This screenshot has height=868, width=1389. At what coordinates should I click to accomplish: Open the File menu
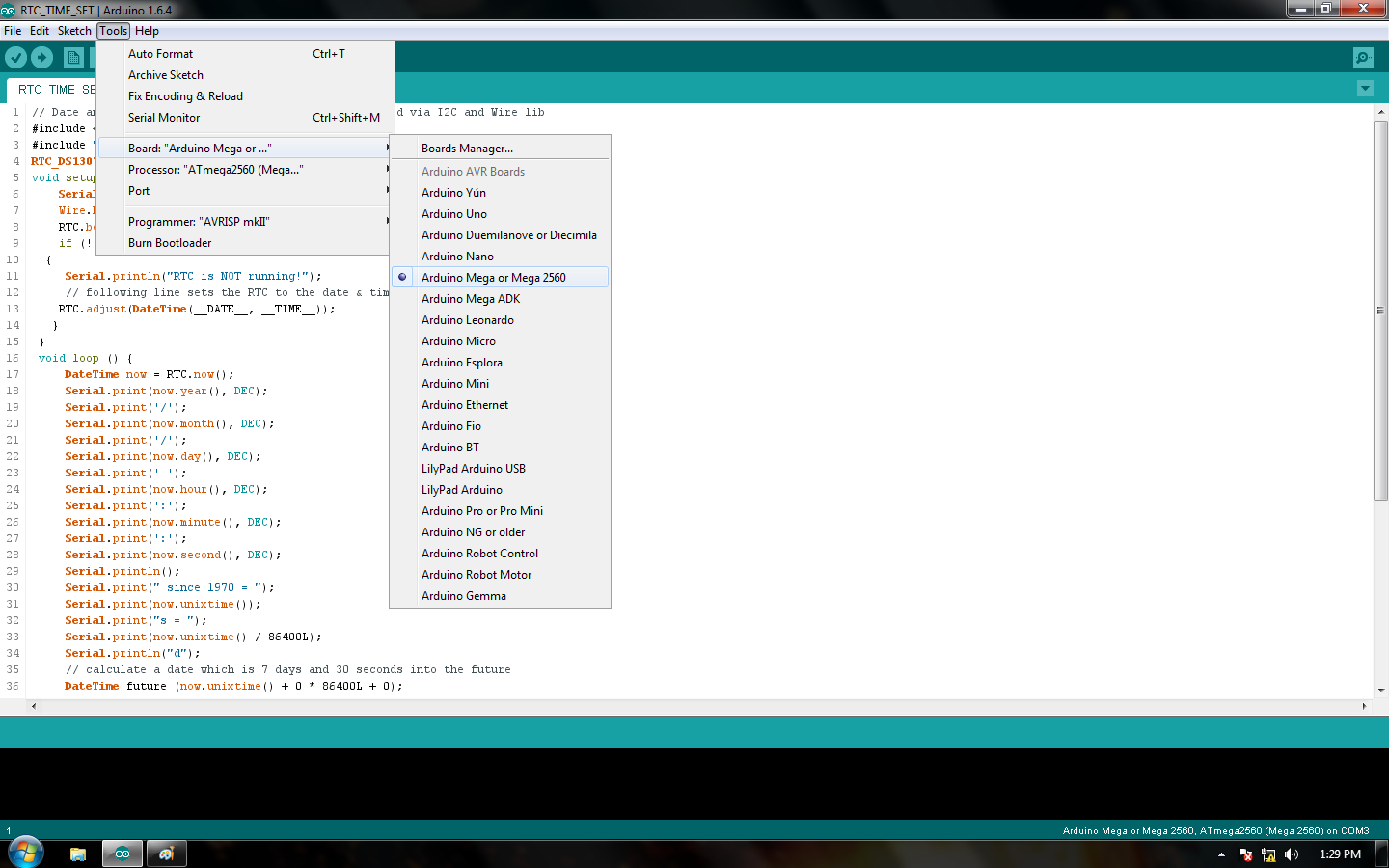tap(13, 31)
